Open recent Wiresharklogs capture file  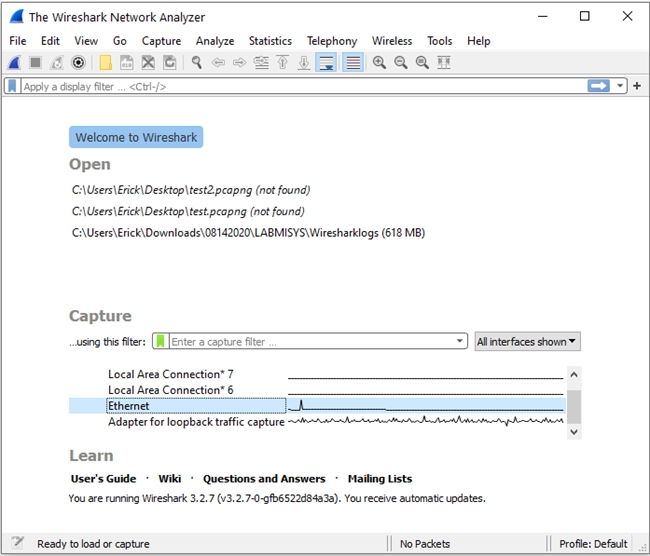[248, 233]
